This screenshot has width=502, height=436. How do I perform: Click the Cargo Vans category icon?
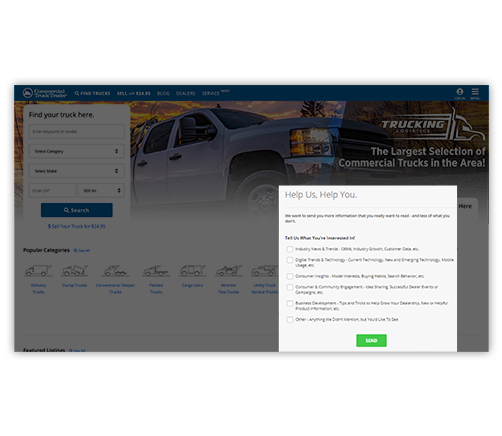tap(192, 271)
